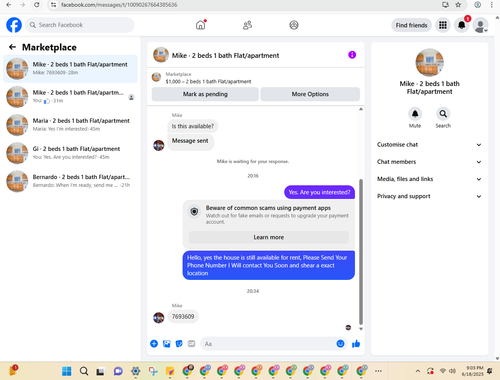Click the conversation header title
The image size is (500, 380).
pos(225,56)
